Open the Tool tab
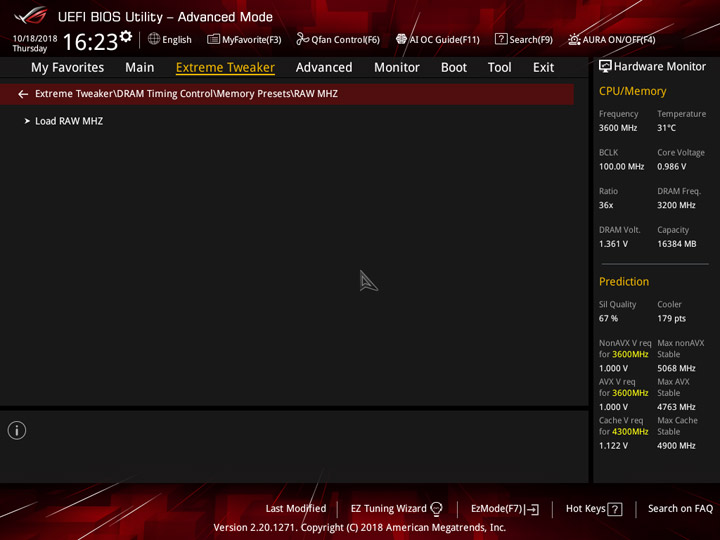 click(x=499, y=68)
